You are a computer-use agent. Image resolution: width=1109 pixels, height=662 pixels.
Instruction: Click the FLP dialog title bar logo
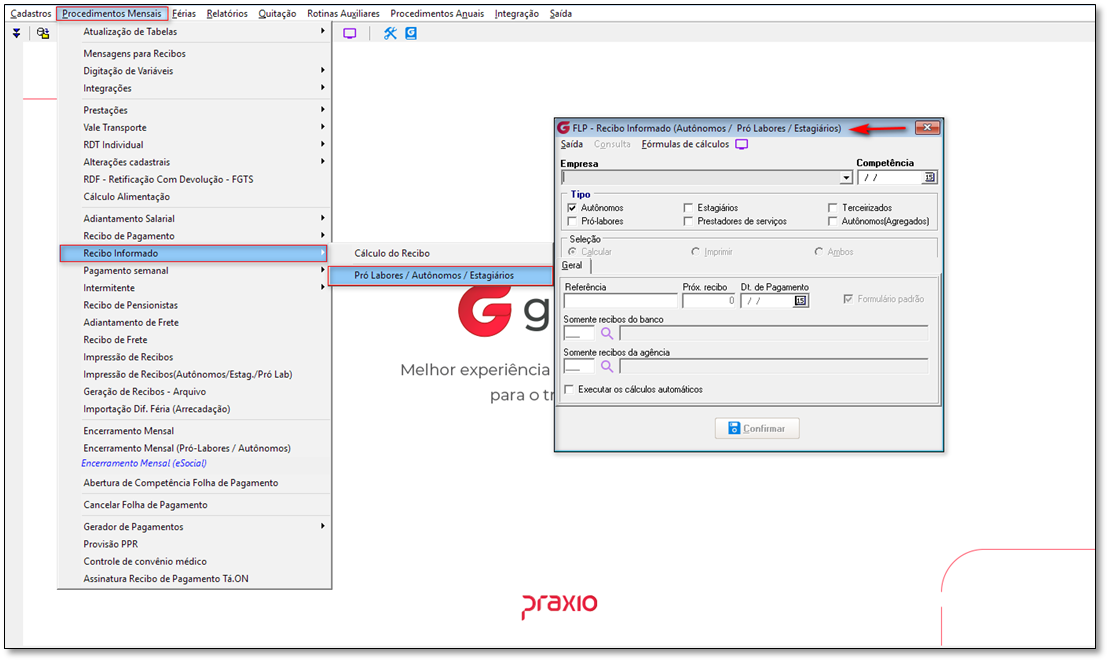point(564,128)
